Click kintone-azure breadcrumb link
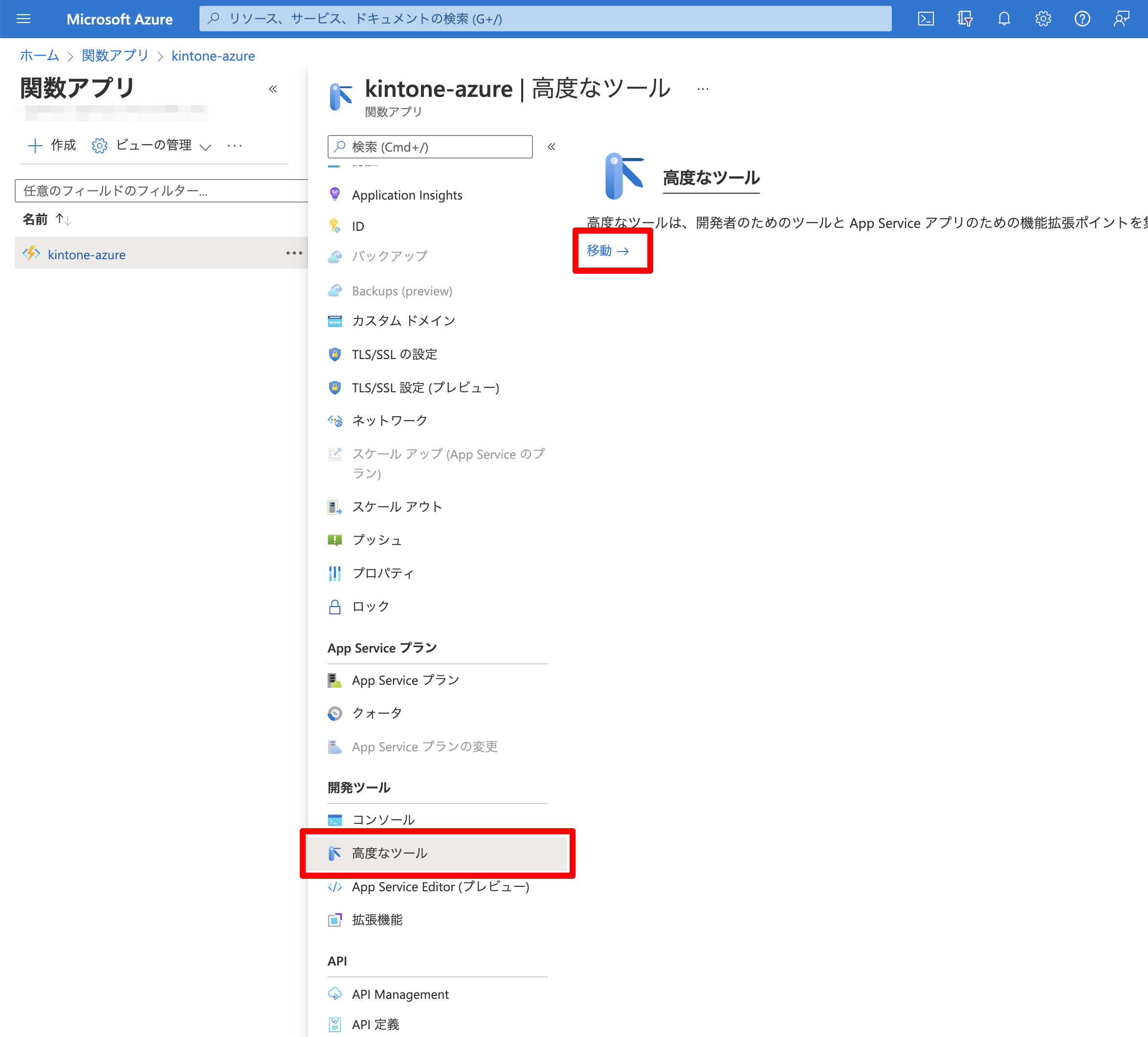 [x=213, y=56]
